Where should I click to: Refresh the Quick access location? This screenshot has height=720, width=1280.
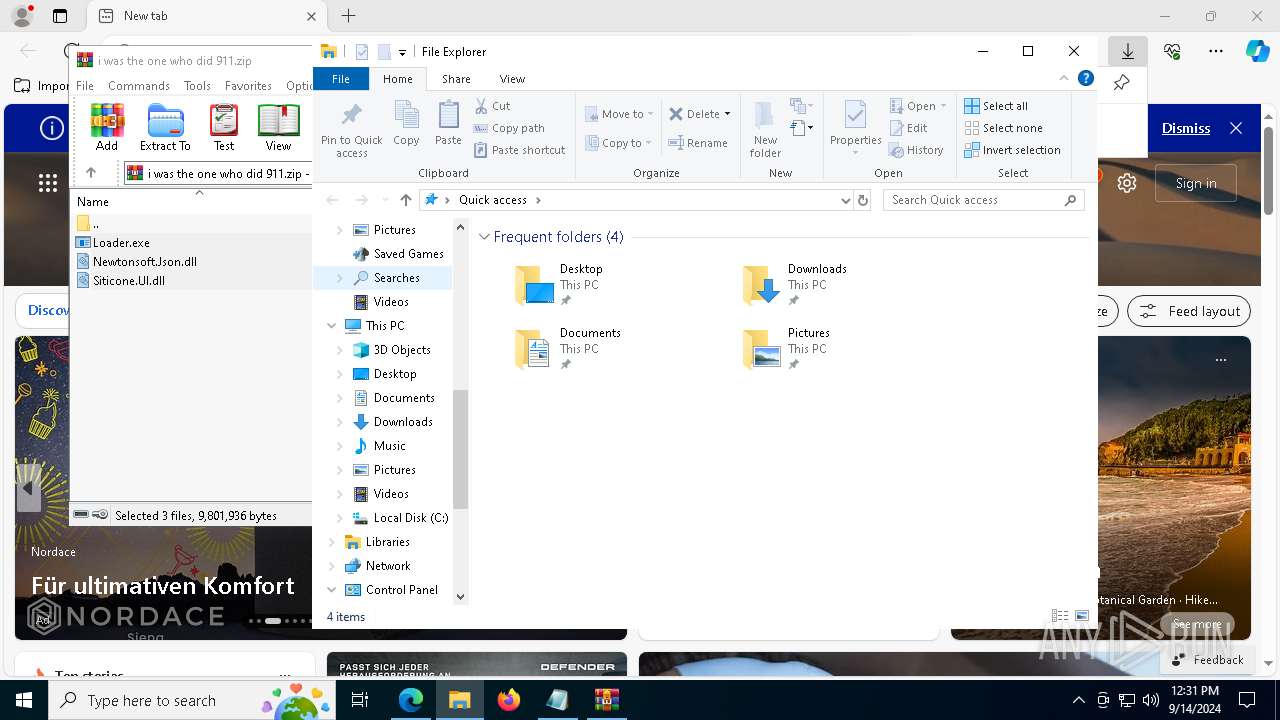863,200
